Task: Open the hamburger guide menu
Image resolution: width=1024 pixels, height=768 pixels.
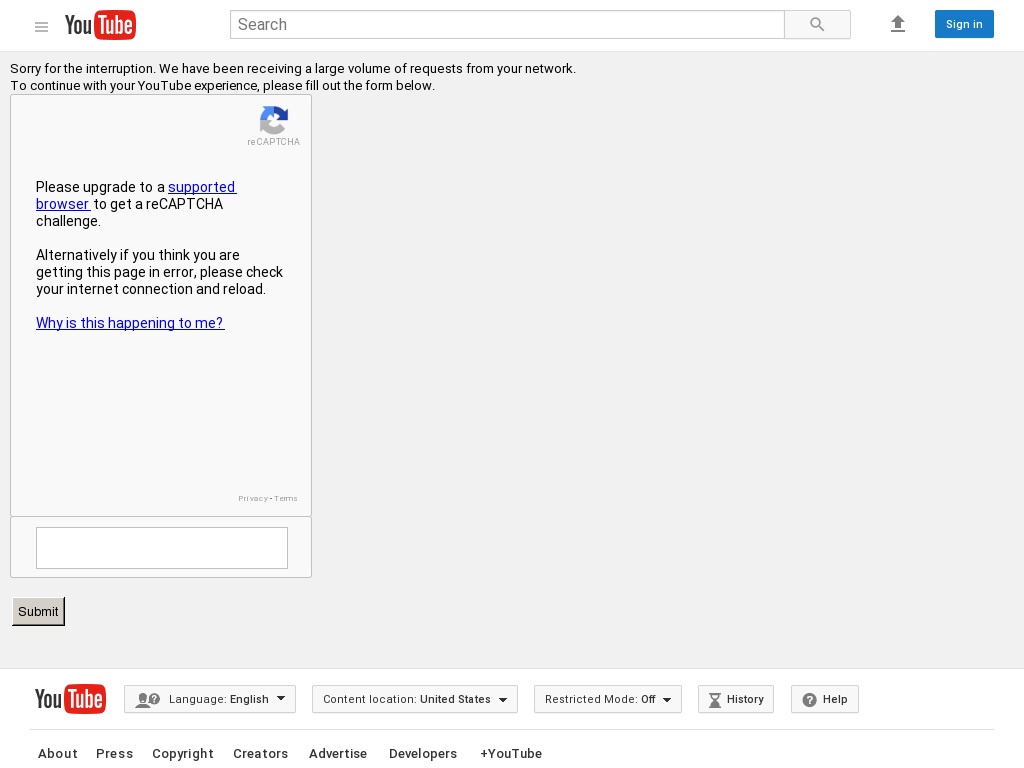Action: [x=41, y=27]
